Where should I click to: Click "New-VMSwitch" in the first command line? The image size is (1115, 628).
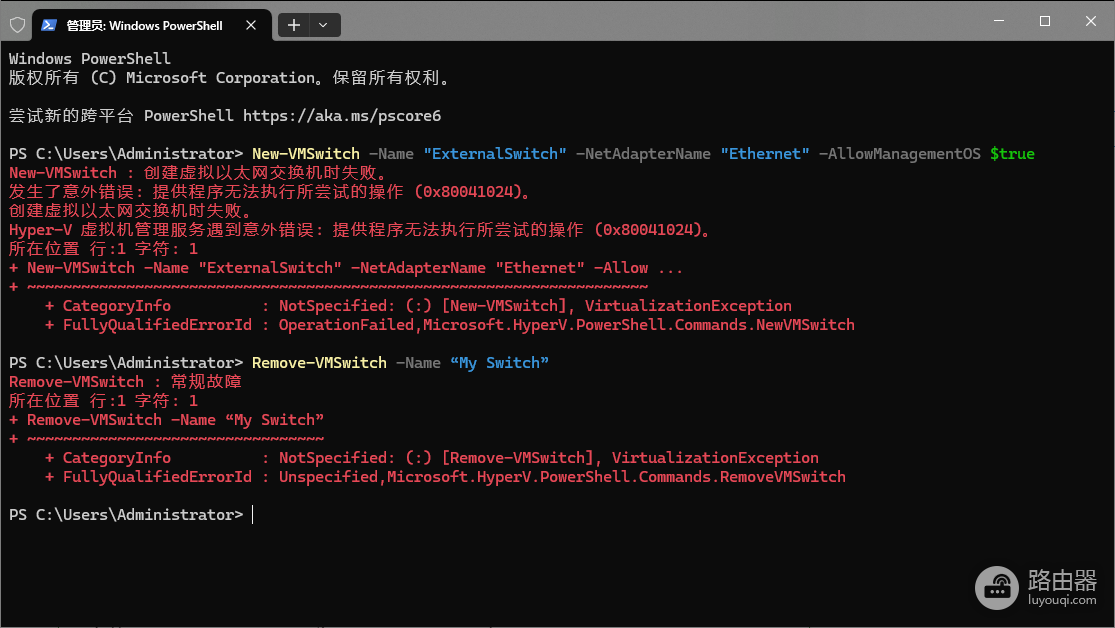point(306,154)
